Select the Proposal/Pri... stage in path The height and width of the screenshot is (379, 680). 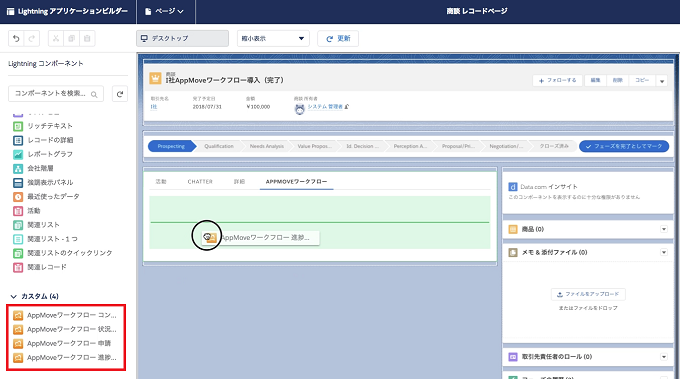point(458,147)
